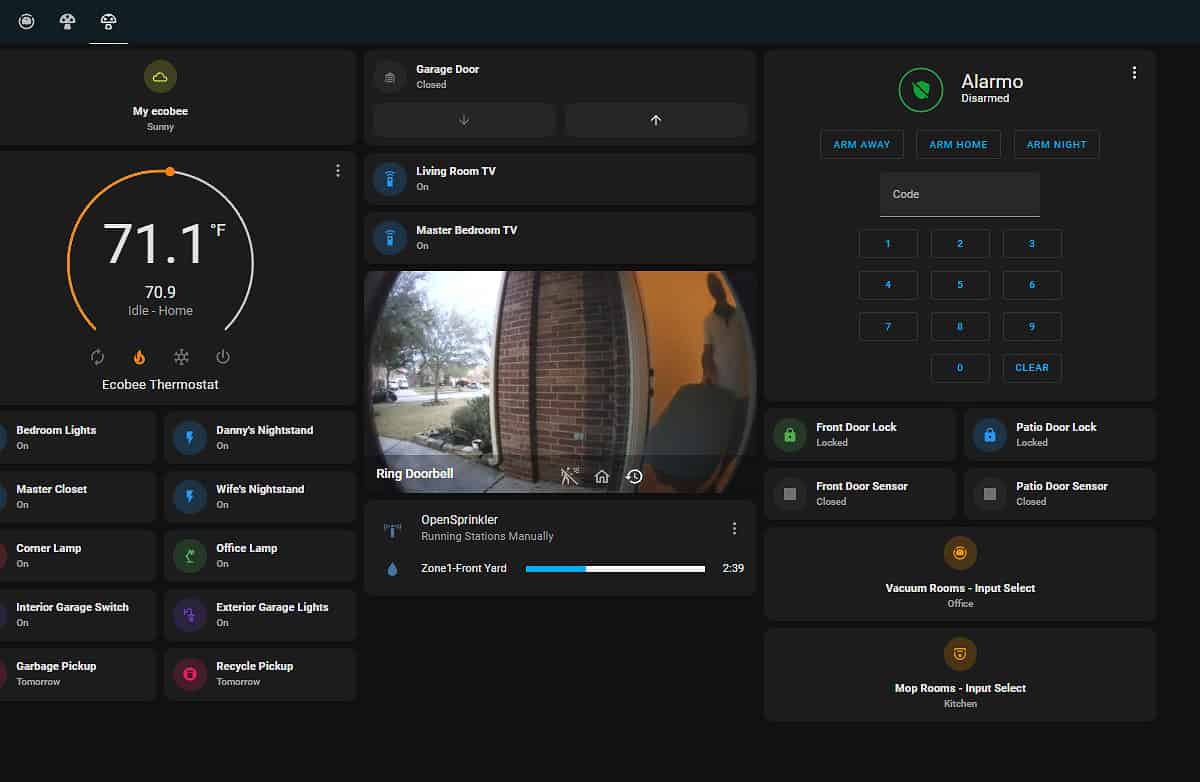Click keypad digit 7
This screenshot has height=782, width=1200.
coord(888,327)
